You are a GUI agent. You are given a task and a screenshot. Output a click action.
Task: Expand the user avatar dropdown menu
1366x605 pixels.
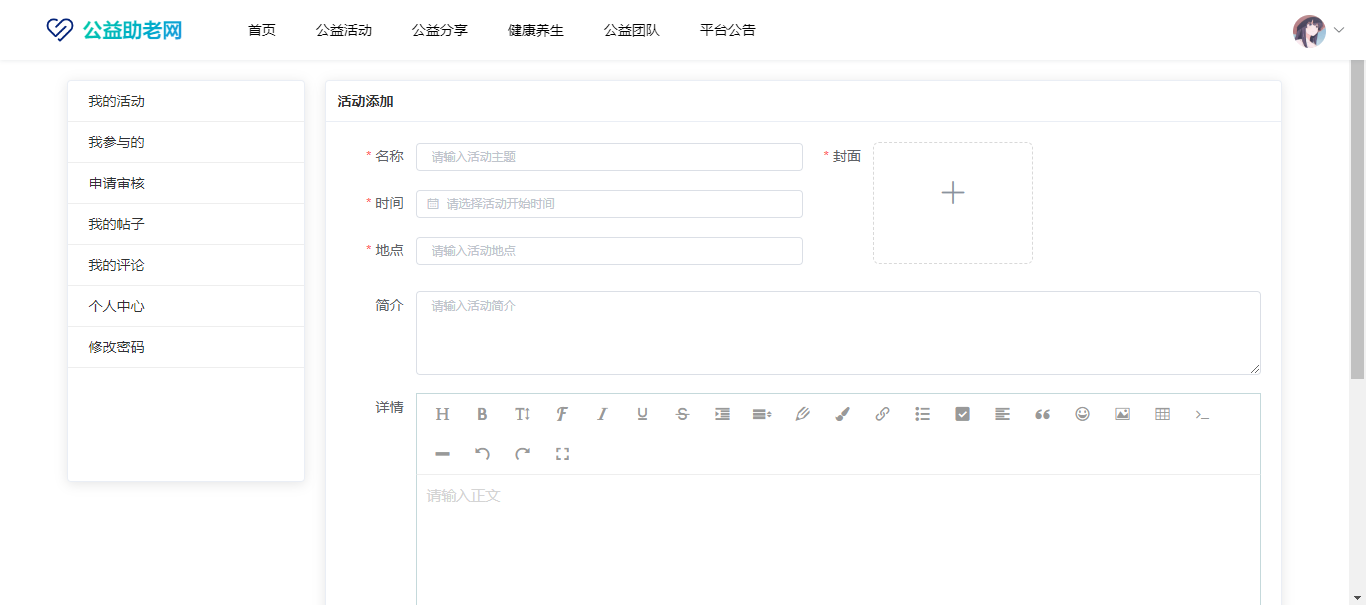pyautogui.click(x=1318, y=31)
